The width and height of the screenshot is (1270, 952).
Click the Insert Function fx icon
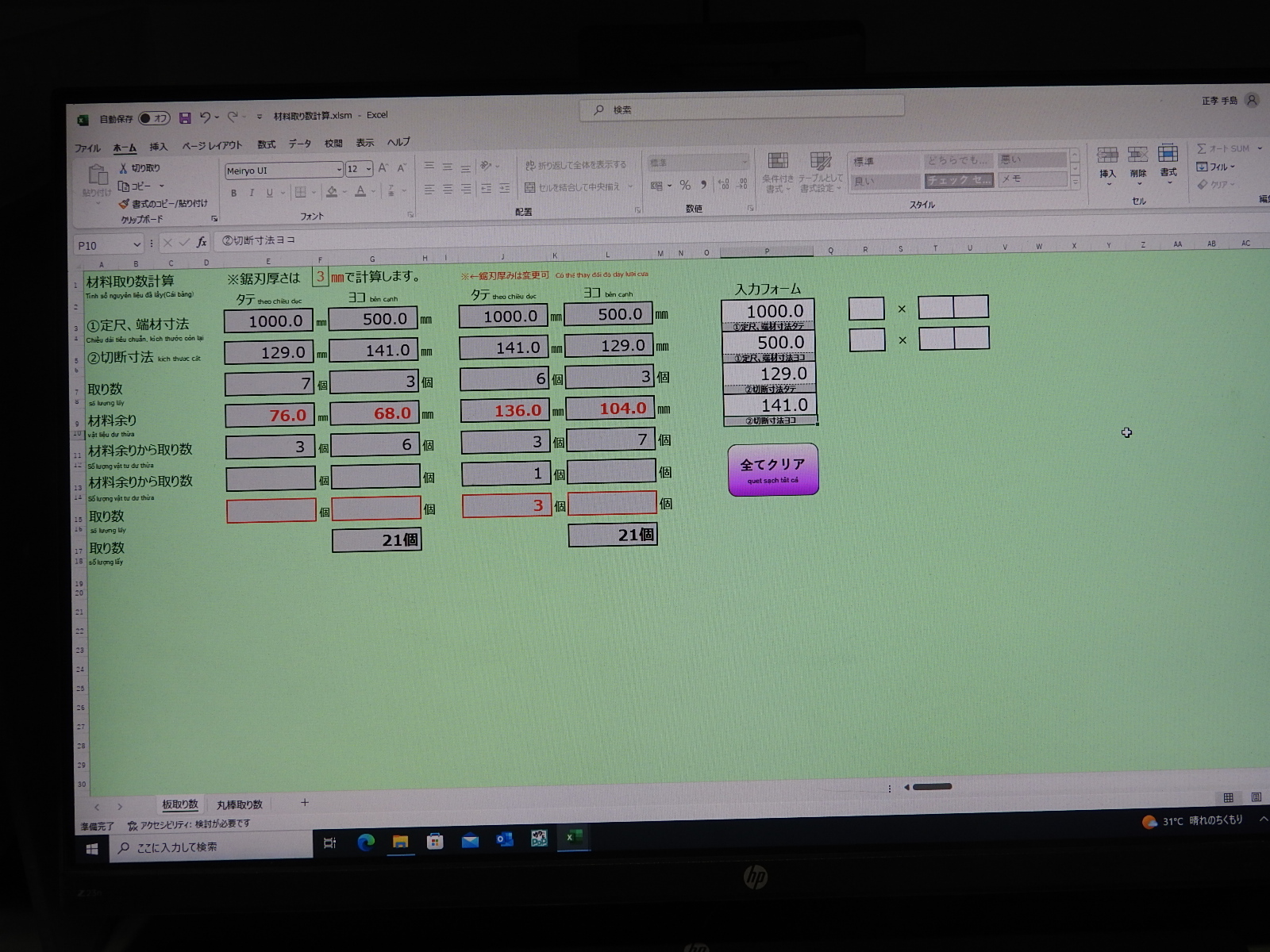[x=202, y=242]
